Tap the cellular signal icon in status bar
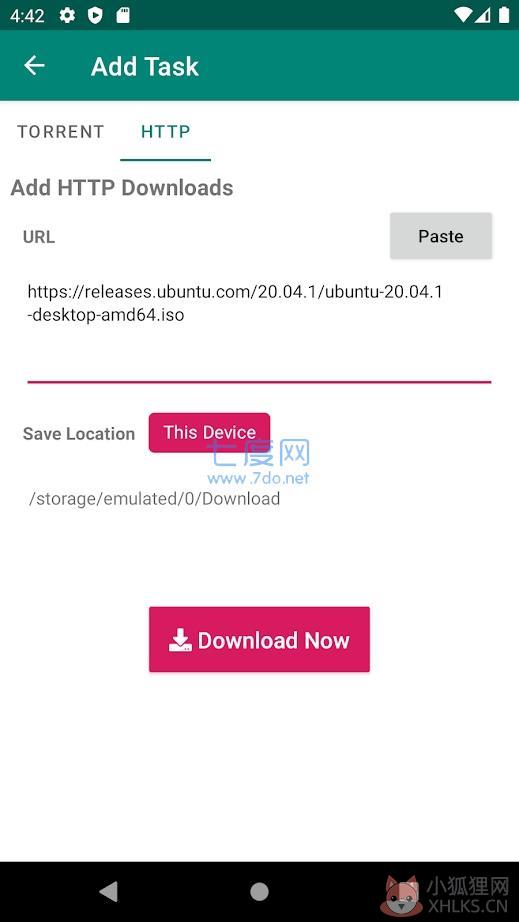The width and height of the screenshot is (519, 922). click(483, 15)
